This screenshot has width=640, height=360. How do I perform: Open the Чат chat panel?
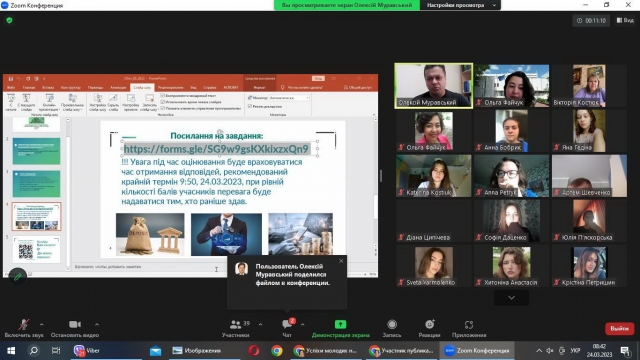[x=287, y=328]
